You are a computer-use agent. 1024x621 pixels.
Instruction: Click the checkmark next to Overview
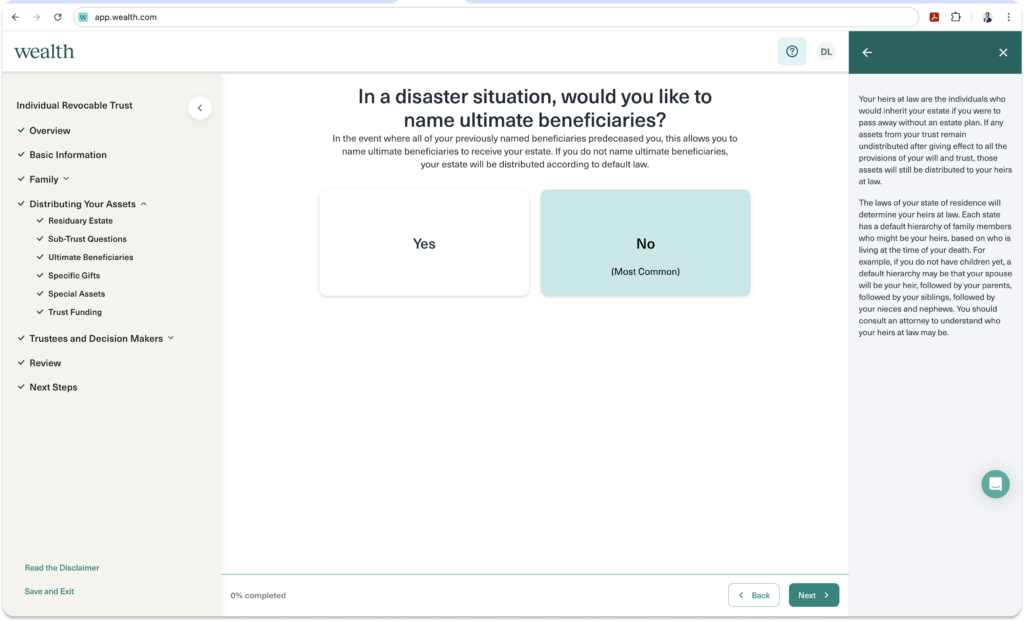(21, 130)
